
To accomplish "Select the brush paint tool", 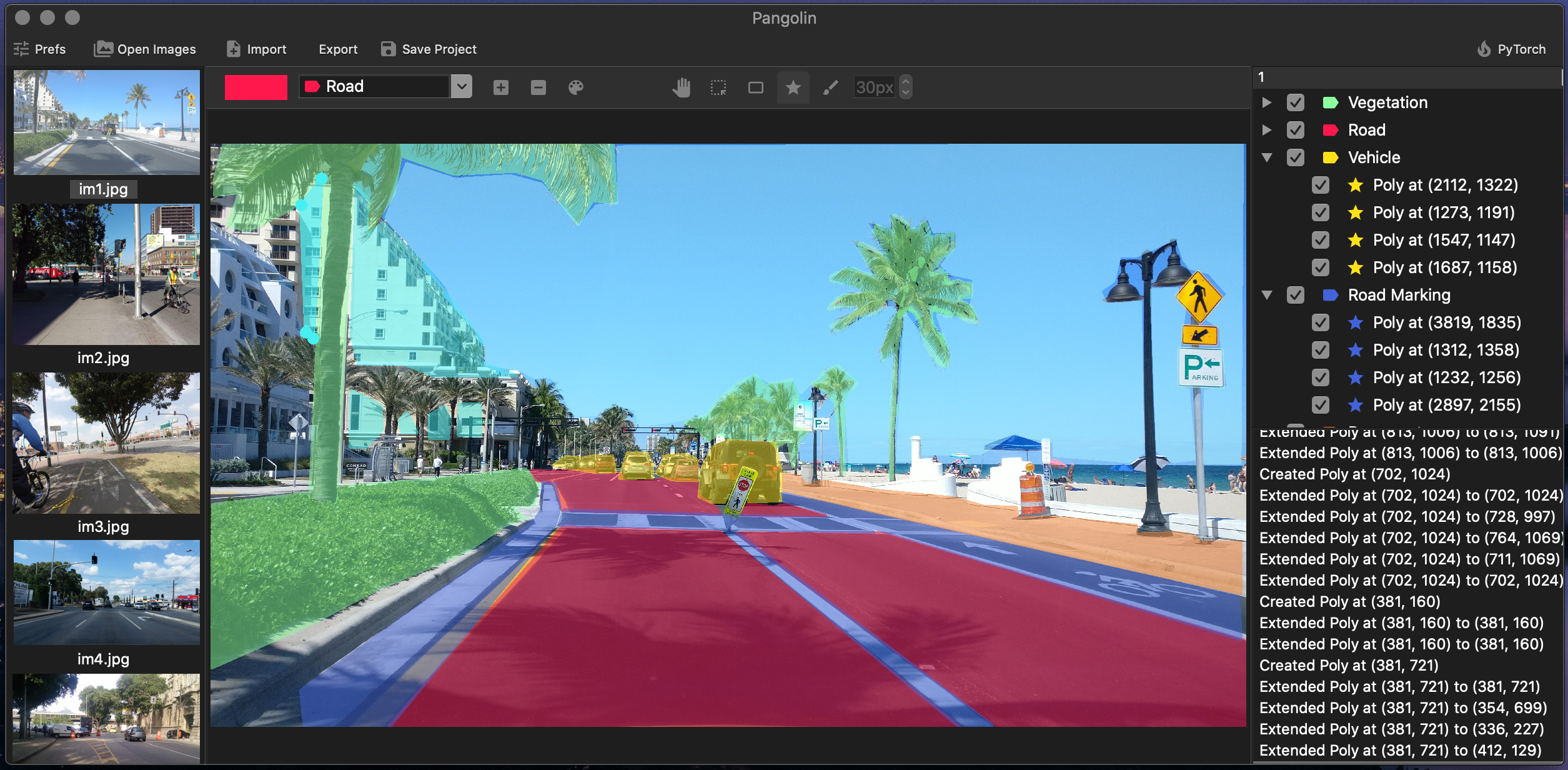I will tap(830, 87).
